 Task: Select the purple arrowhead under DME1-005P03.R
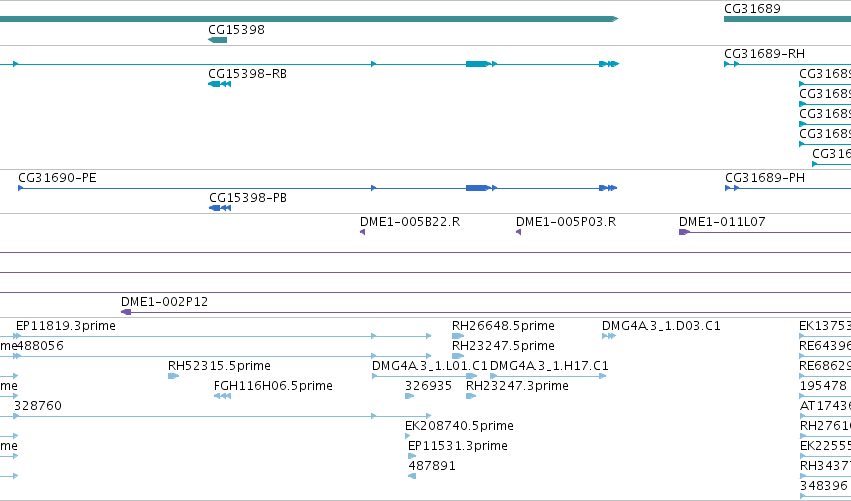point(518,232)
